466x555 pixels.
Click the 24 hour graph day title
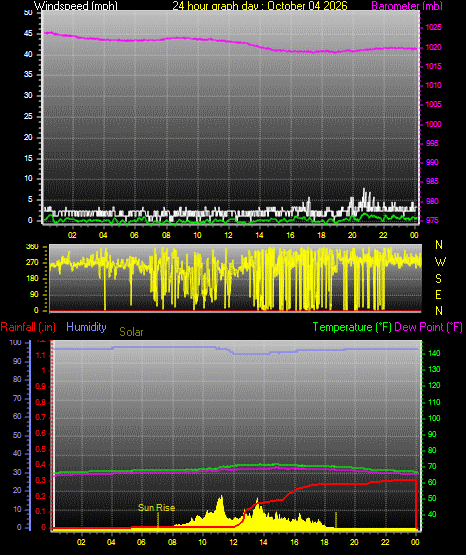click(260, 5)
